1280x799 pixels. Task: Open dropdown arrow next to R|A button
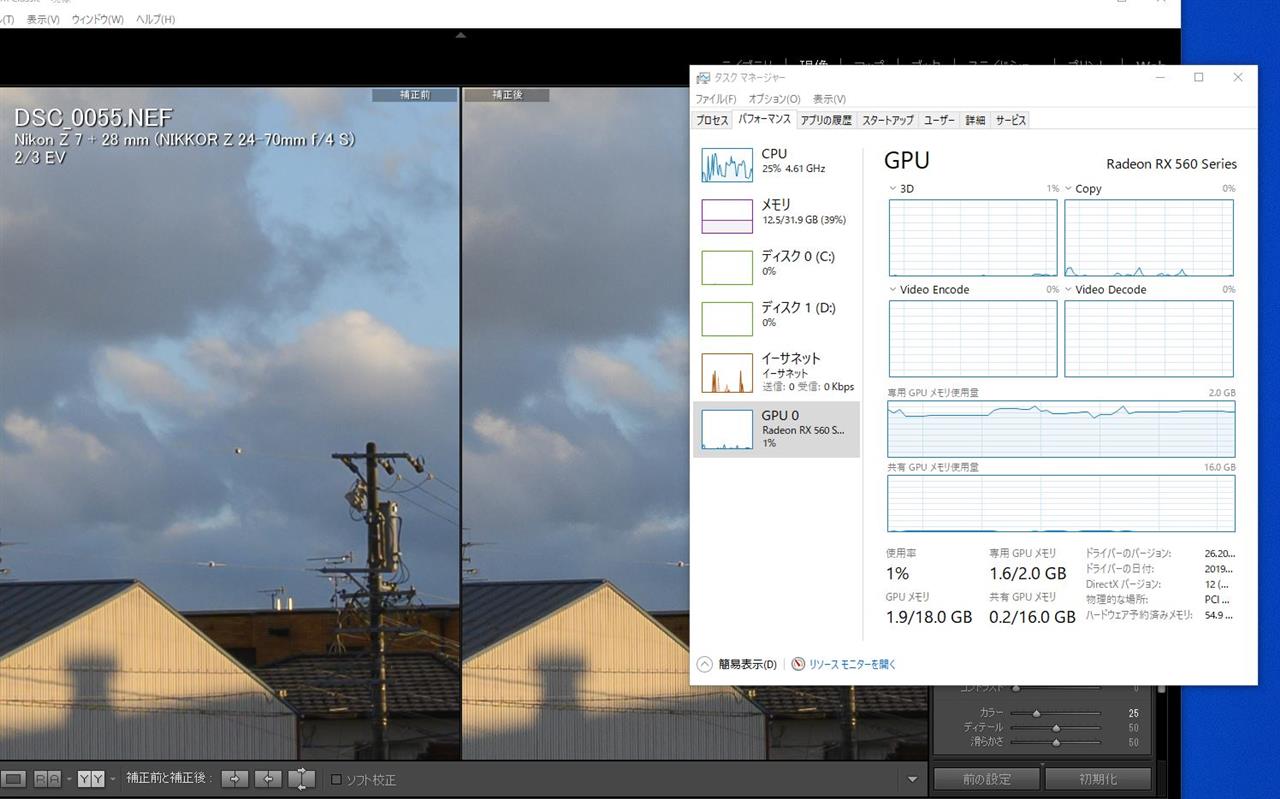point(69,778)
